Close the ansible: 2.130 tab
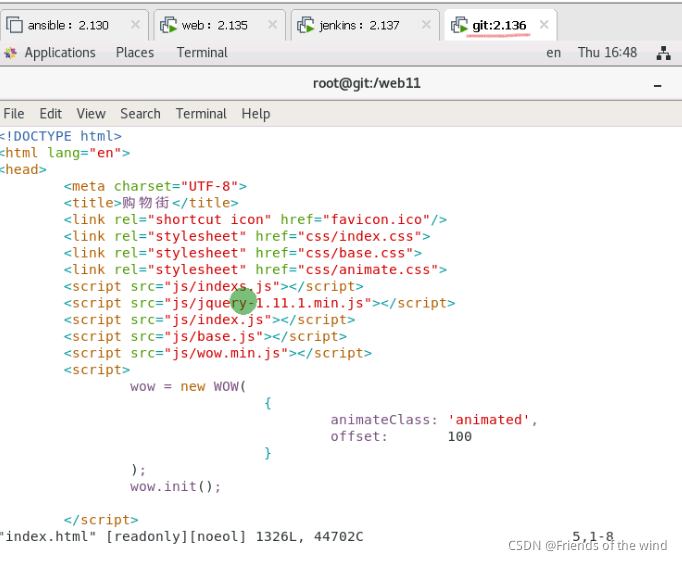 pos(135,25)
